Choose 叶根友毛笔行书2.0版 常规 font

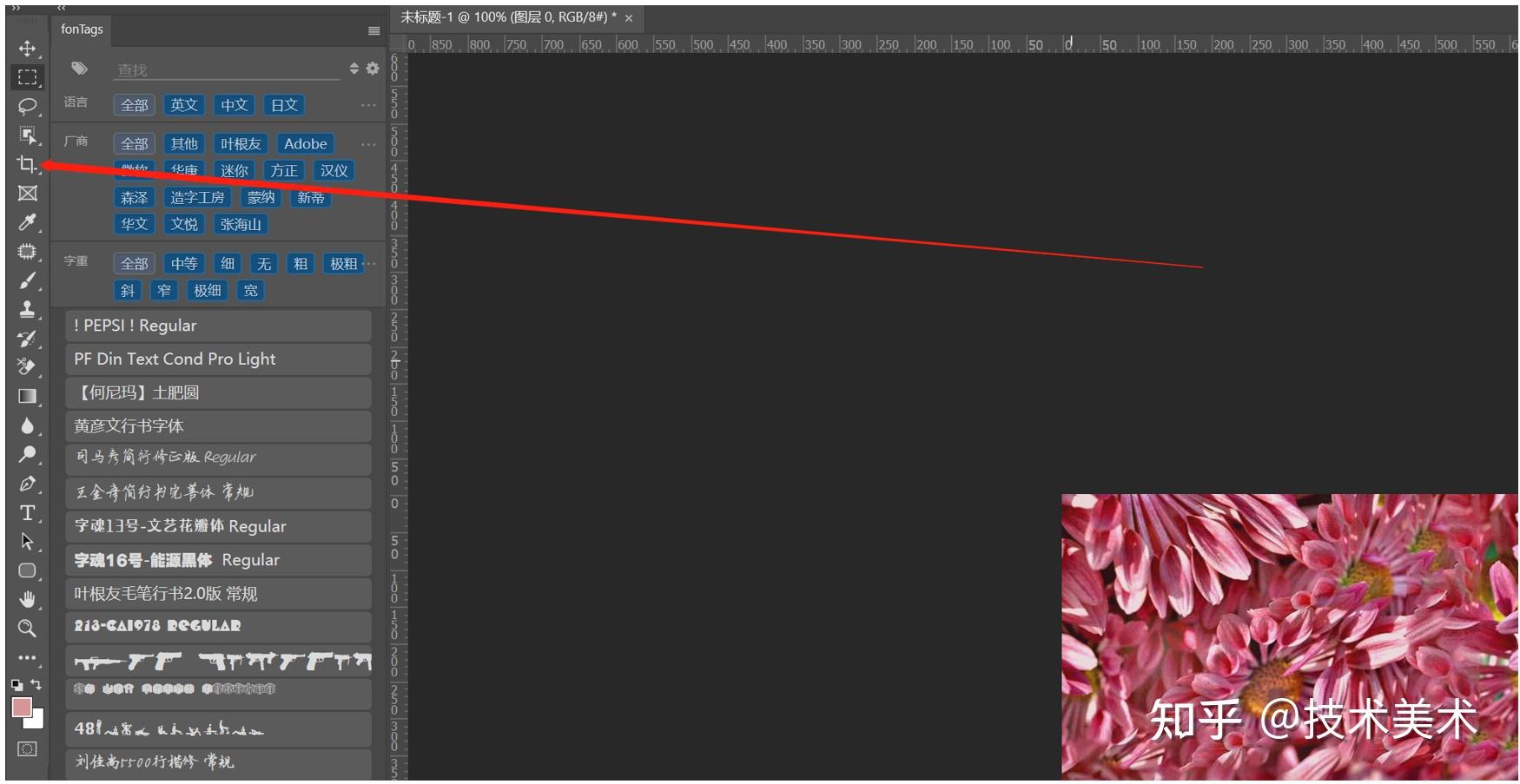pos(218,594)
